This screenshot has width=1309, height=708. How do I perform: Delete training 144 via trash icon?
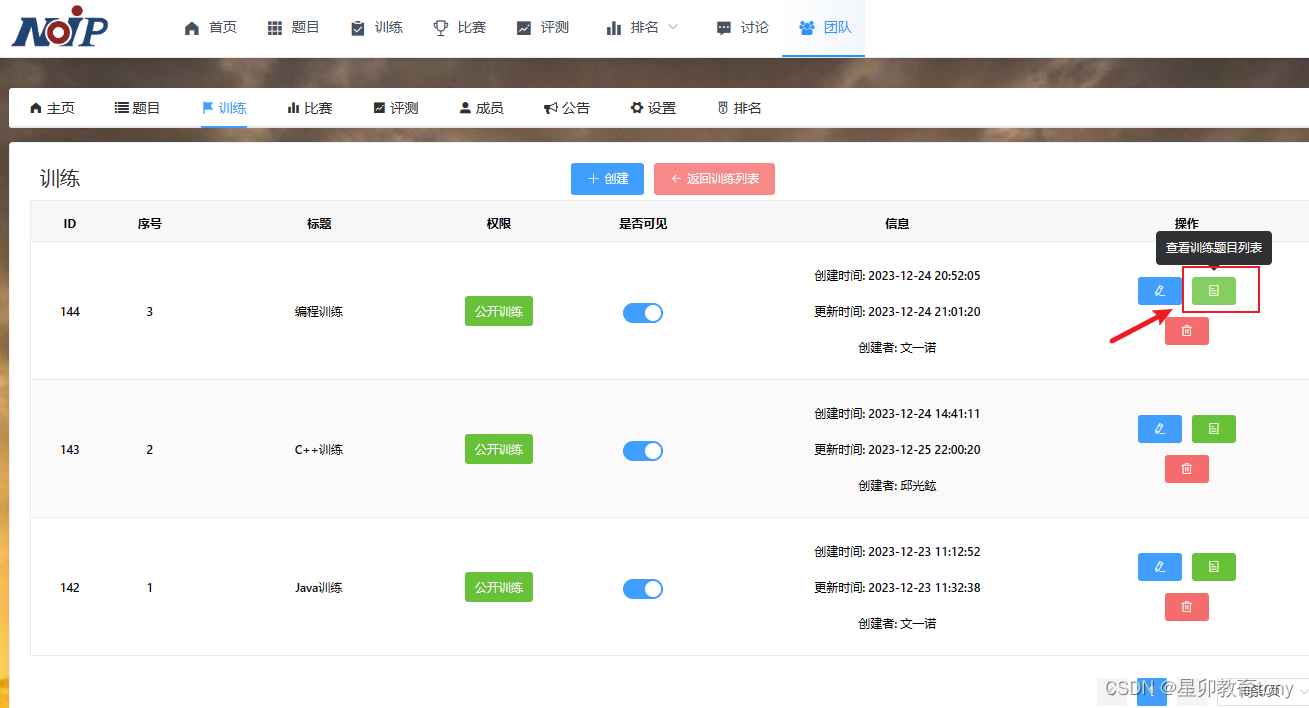coord(1186,330)
